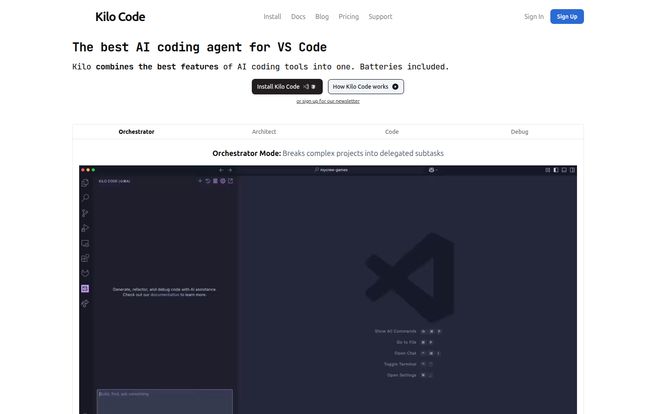The image size is (650, 414).
Task: Start a new task with the plus icon
Action: (x=200, y=181)
